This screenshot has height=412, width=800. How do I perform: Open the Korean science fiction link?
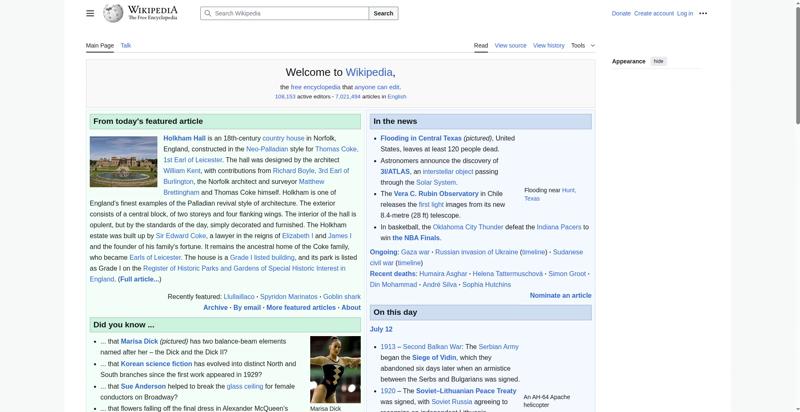click(156, 364)
